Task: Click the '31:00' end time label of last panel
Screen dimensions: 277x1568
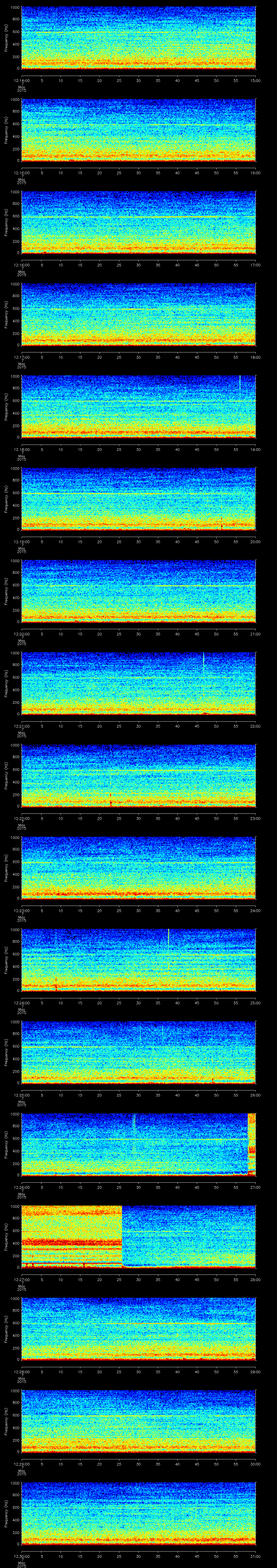Action: click(x=256, y=1556)
